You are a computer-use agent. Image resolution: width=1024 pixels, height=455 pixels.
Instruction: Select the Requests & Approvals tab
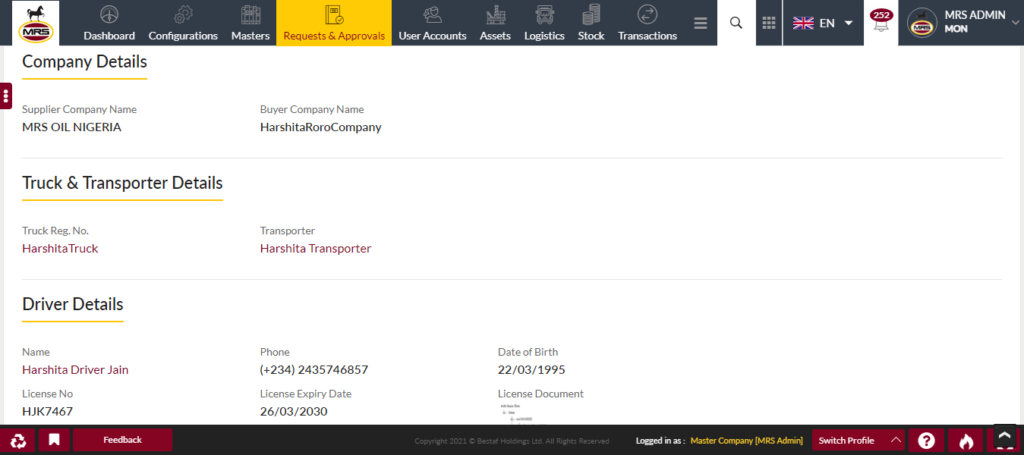(334, 23)
